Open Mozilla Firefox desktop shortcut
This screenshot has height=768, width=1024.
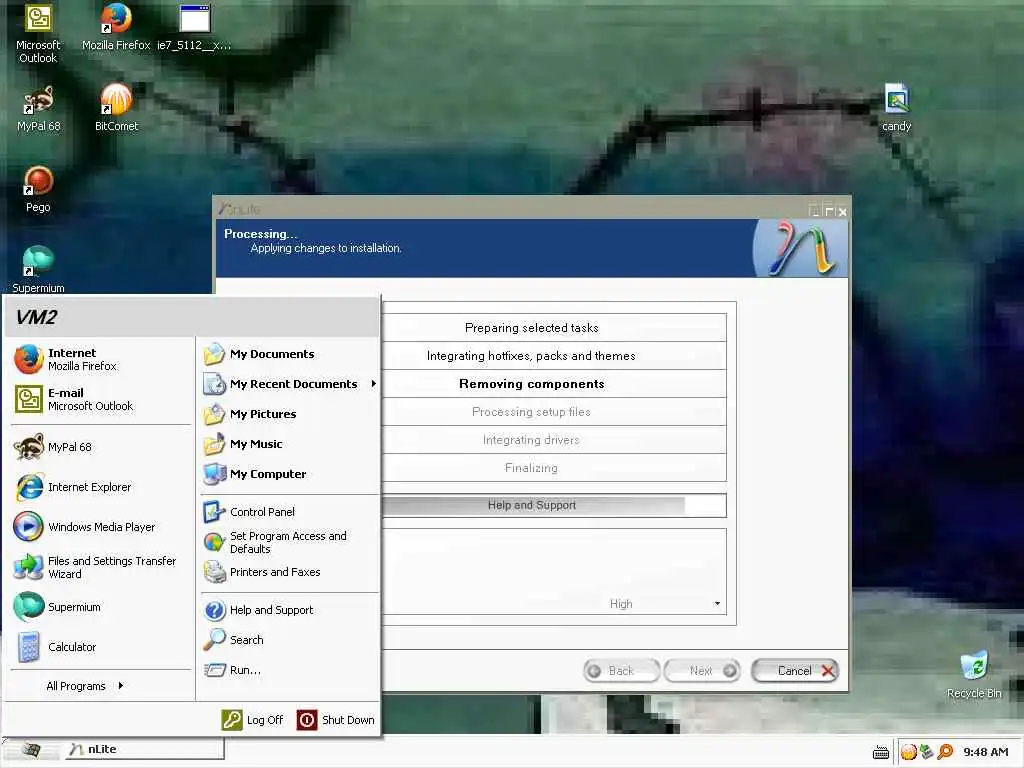116,27
